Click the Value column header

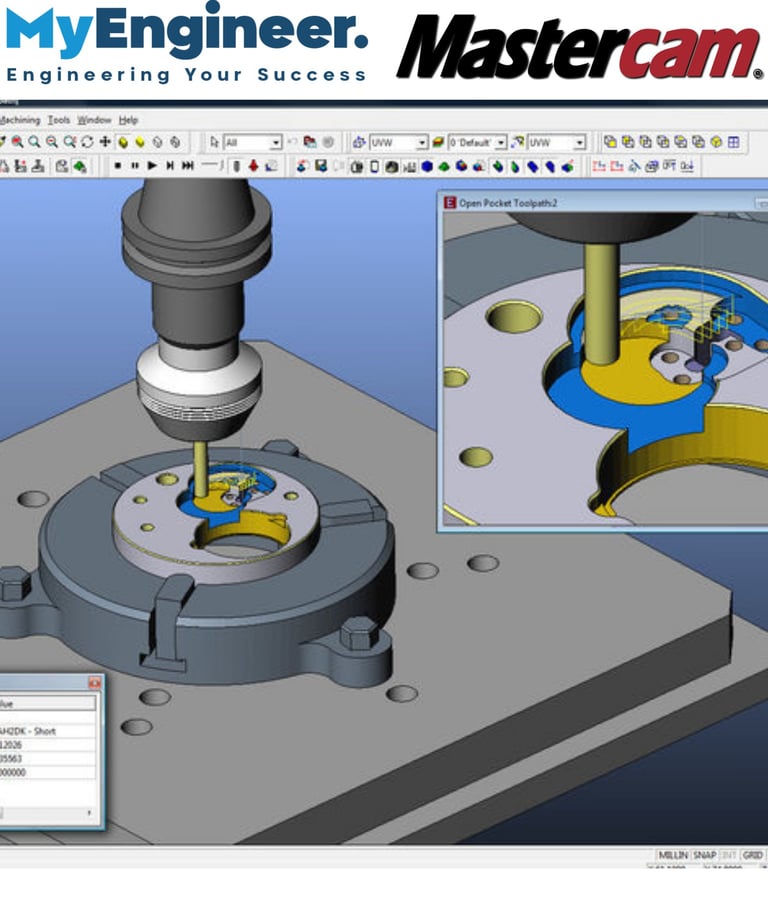[47, 703]
